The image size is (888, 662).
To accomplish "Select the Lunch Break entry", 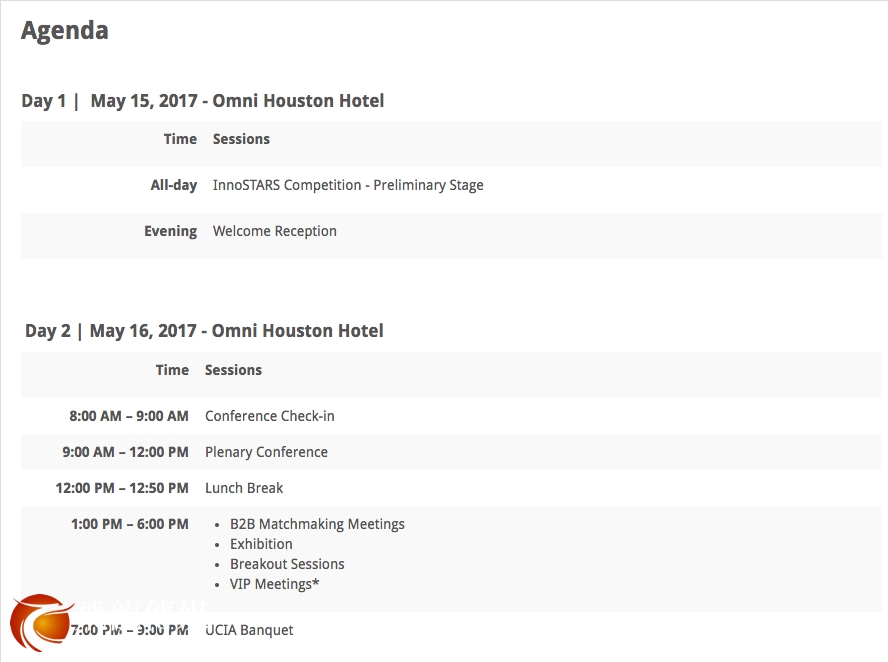I will (x=244, y=488).
